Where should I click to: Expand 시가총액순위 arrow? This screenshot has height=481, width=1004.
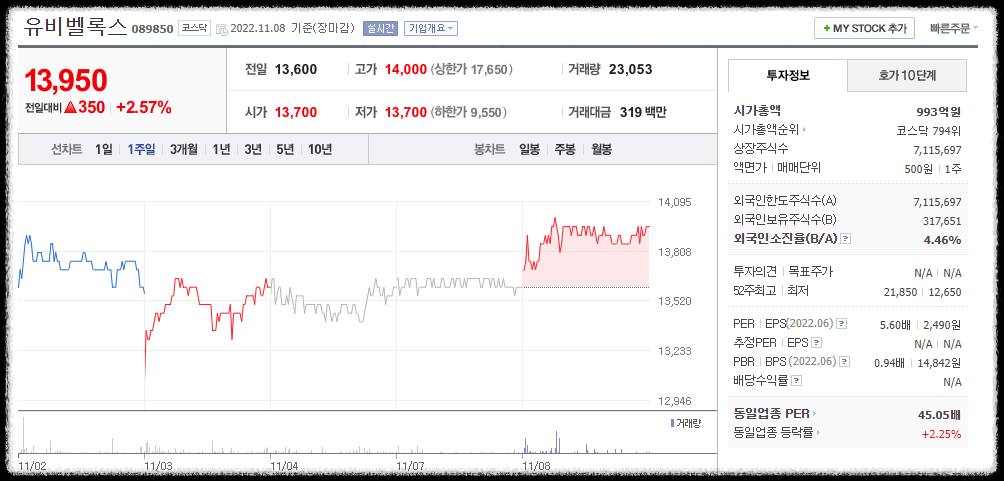point(804,130)
